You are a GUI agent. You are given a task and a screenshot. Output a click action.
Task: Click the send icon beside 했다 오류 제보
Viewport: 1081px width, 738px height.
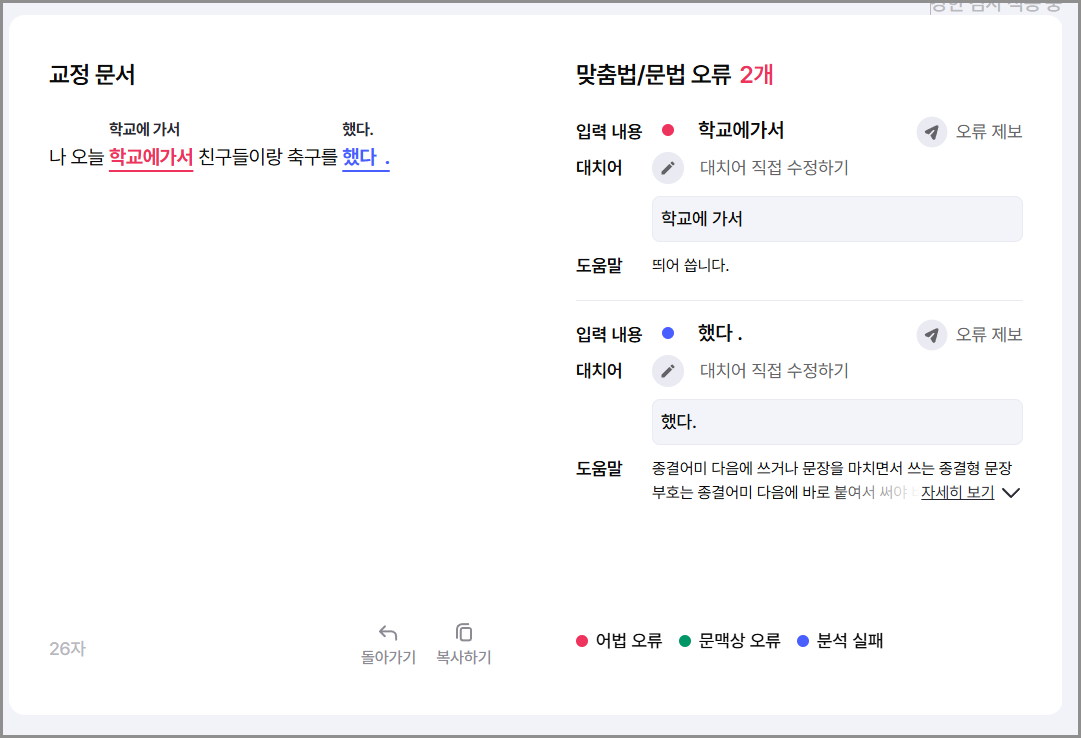pyautogui.click(x=931, y=333)
